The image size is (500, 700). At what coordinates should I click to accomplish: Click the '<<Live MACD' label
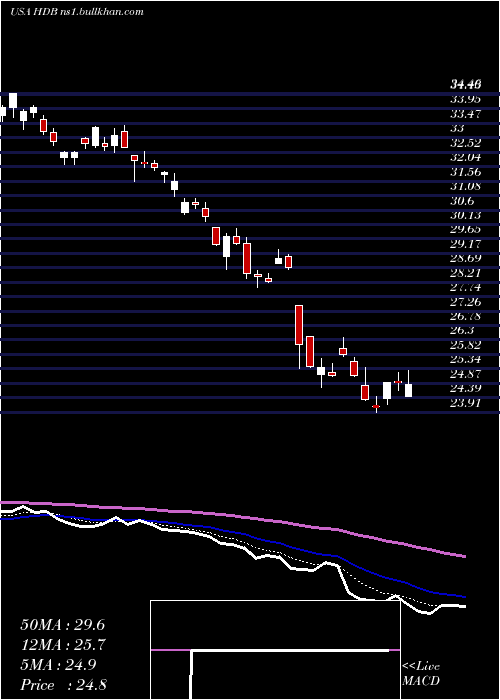pyautogui.click(x=421, y=674)
